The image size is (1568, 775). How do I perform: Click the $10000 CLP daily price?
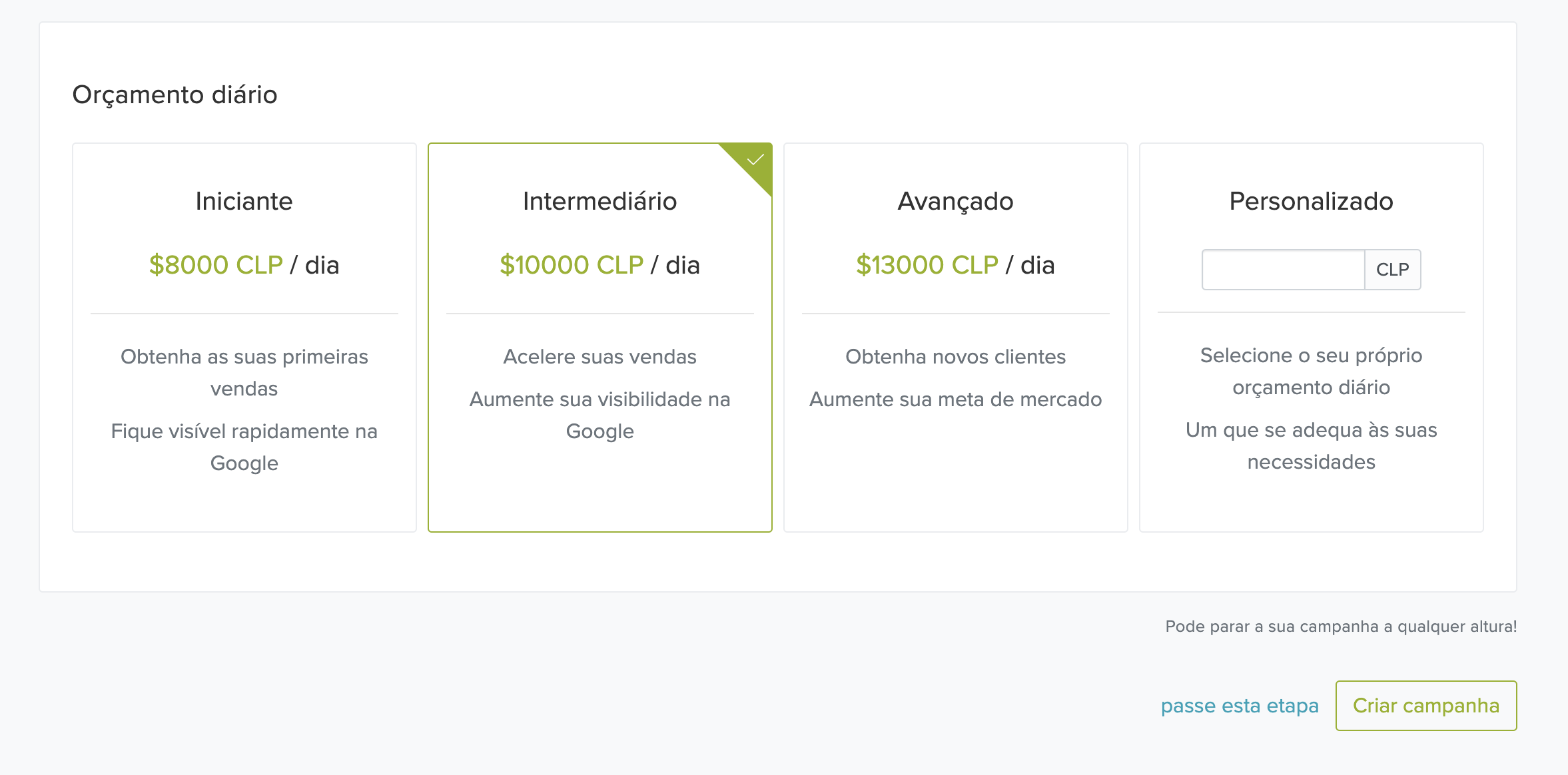coord(572,265)
